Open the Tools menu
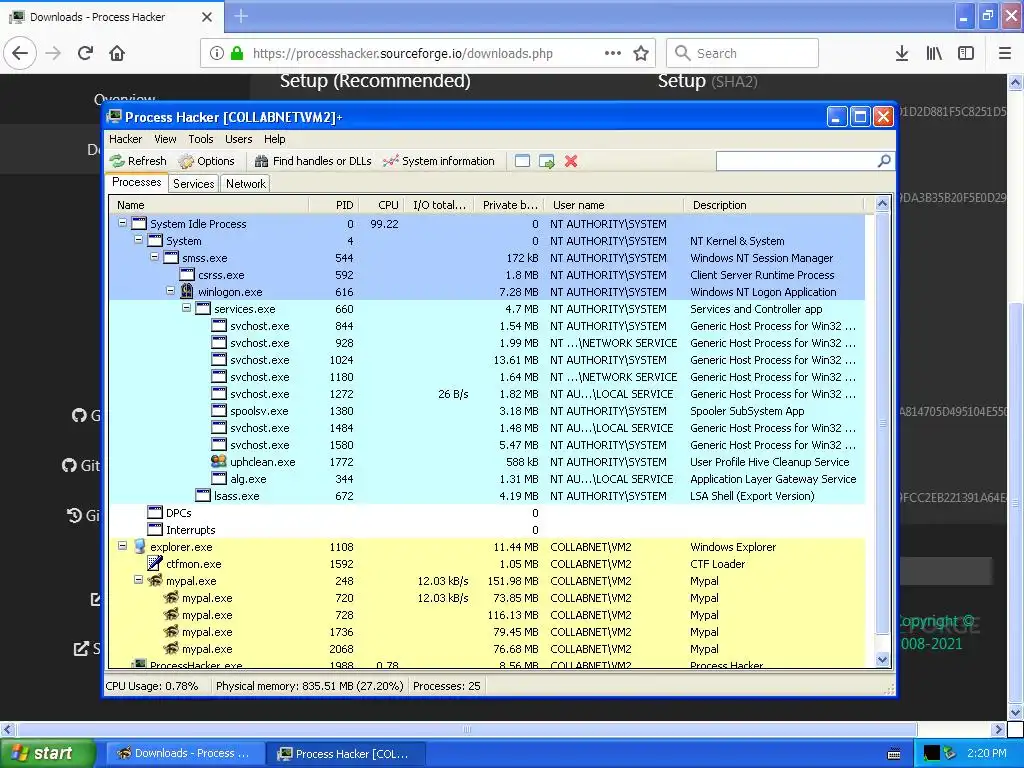This screenshot has height=768, width=1024. click(200, 139)
